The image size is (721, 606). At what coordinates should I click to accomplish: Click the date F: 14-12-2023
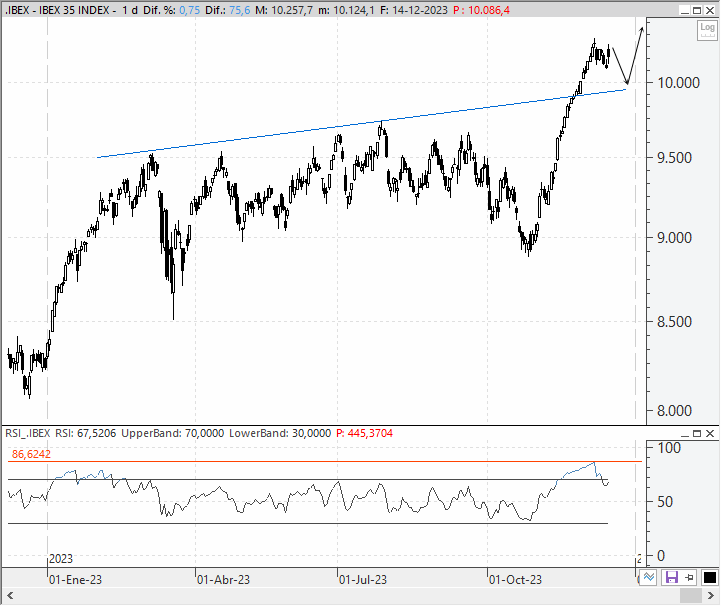[414, 10]
